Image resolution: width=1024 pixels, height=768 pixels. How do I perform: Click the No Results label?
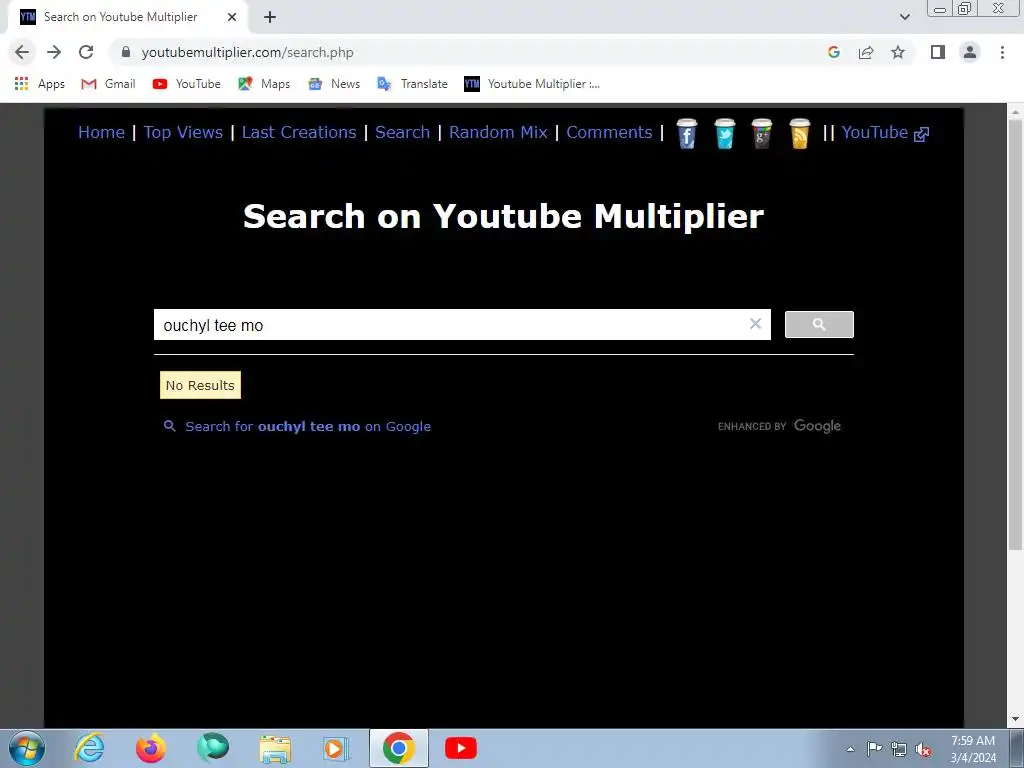[200, 385]
